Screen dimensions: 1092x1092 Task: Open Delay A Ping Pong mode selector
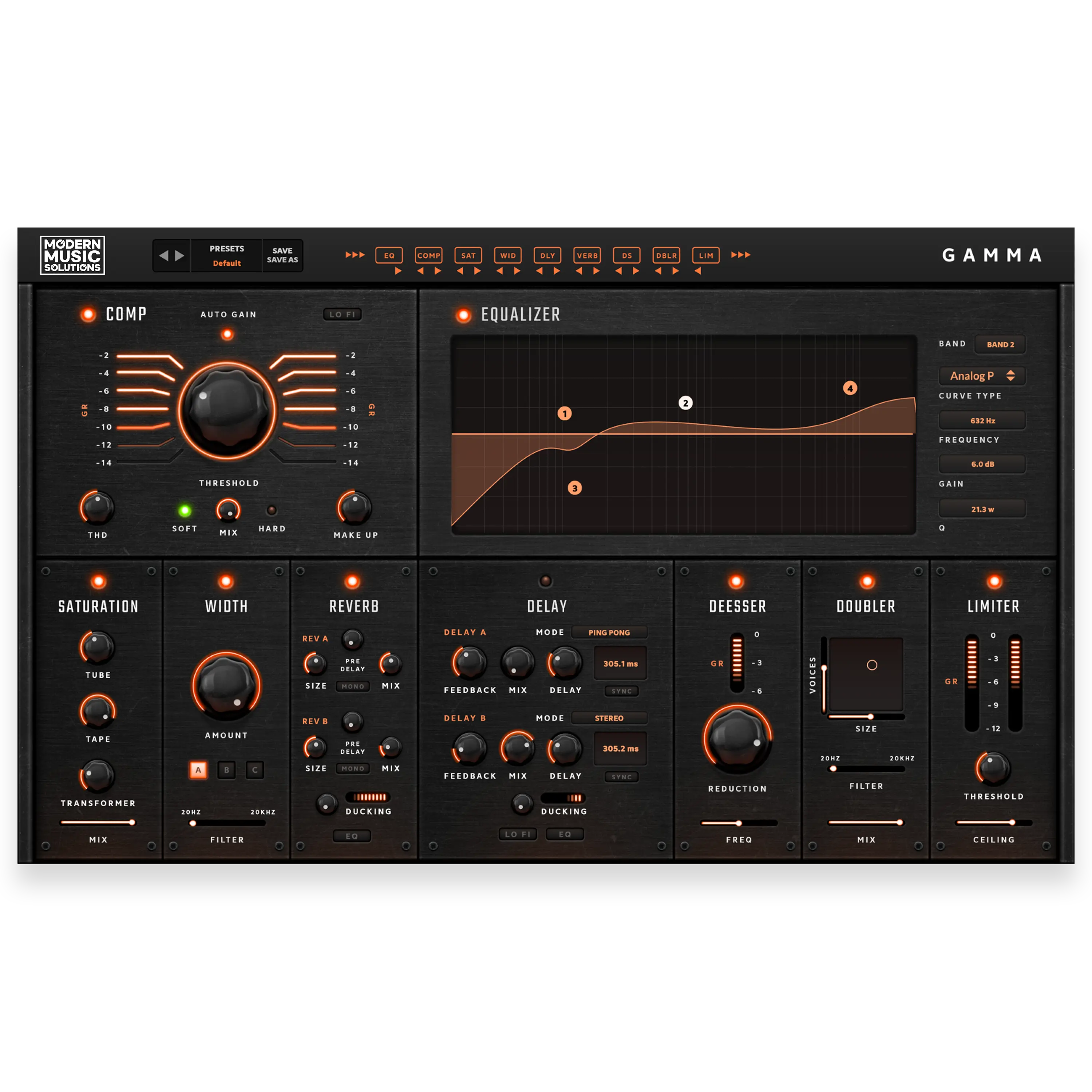609,633
